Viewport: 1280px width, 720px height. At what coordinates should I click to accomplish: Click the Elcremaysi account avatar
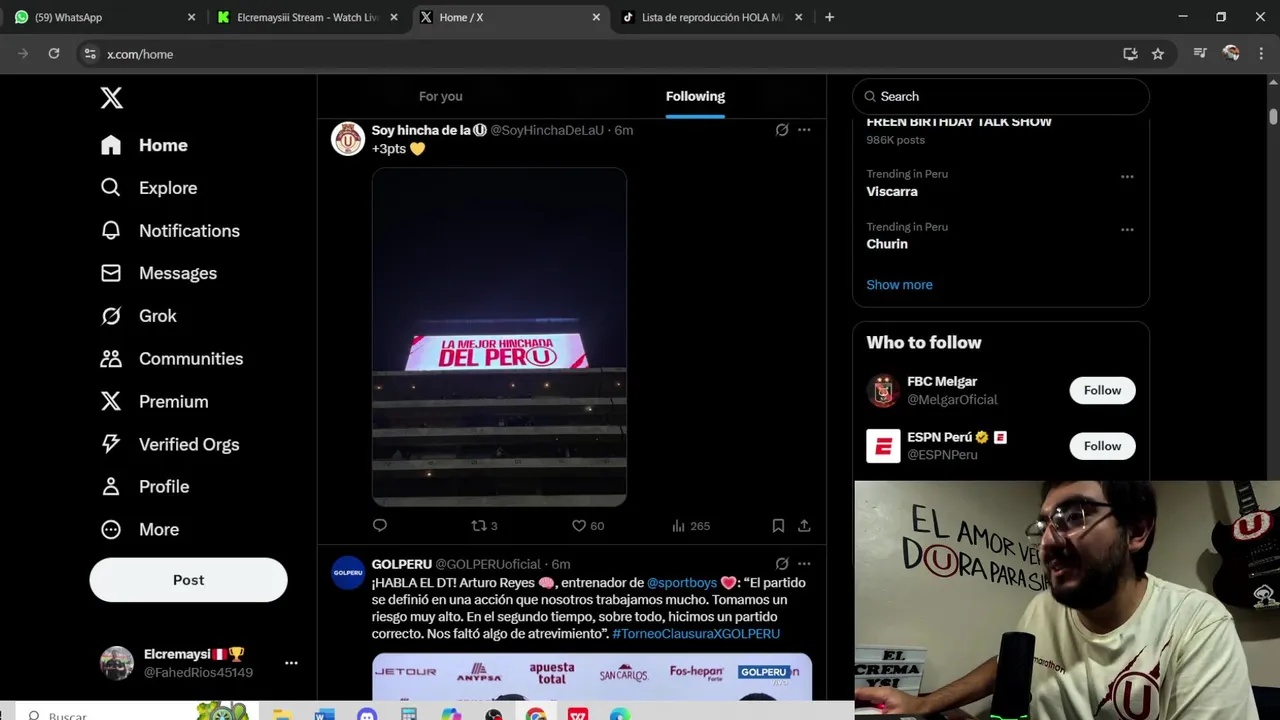[117, 663]
